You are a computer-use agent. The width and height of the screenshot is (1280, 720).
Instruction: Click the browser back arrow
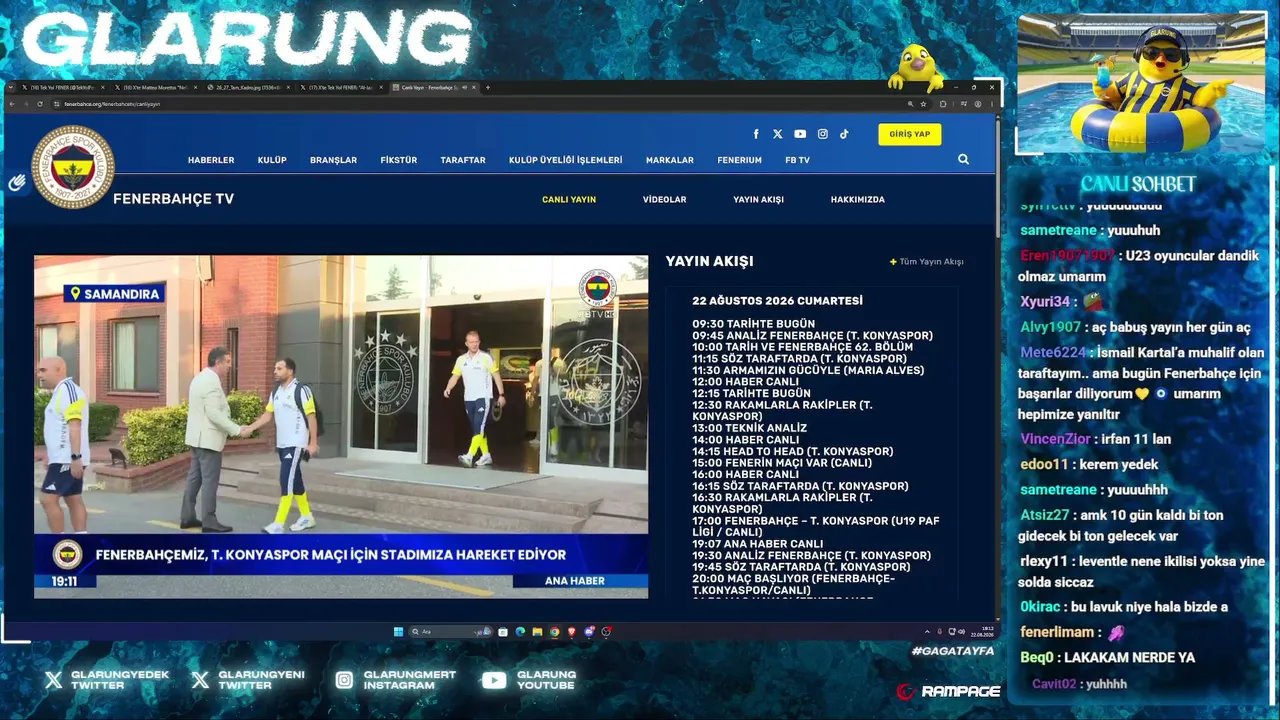[12, 103]
